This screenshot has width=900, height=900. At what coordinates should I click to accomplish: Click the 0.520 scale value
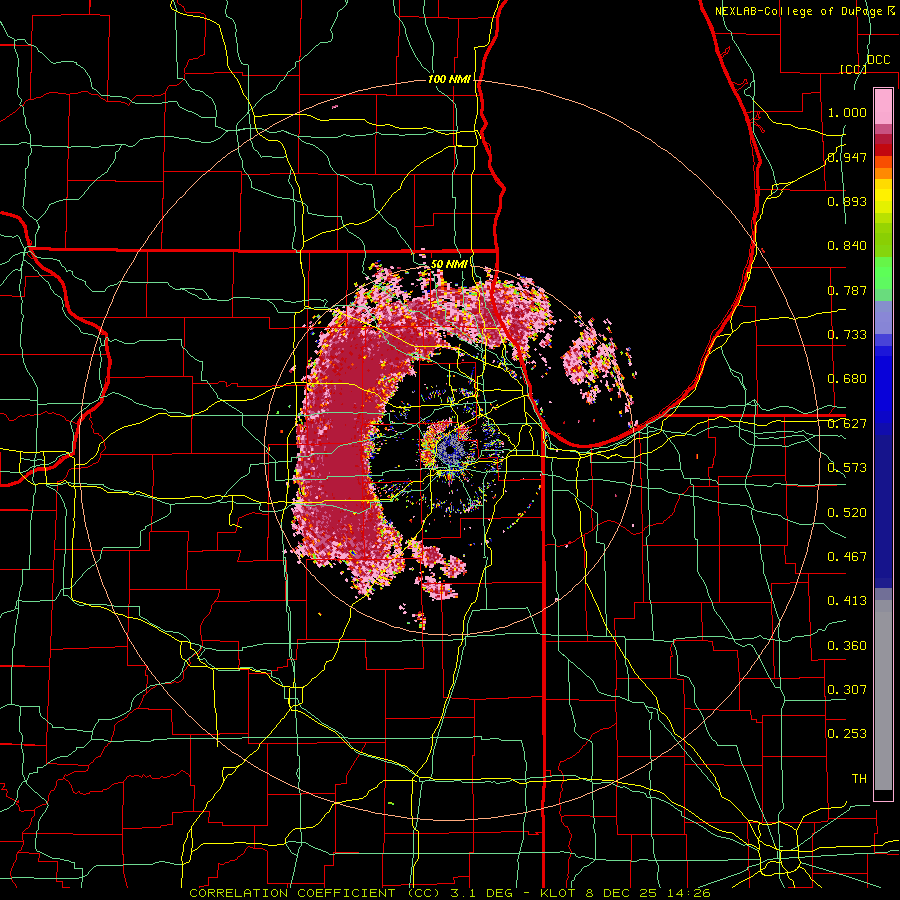point(847,513)
